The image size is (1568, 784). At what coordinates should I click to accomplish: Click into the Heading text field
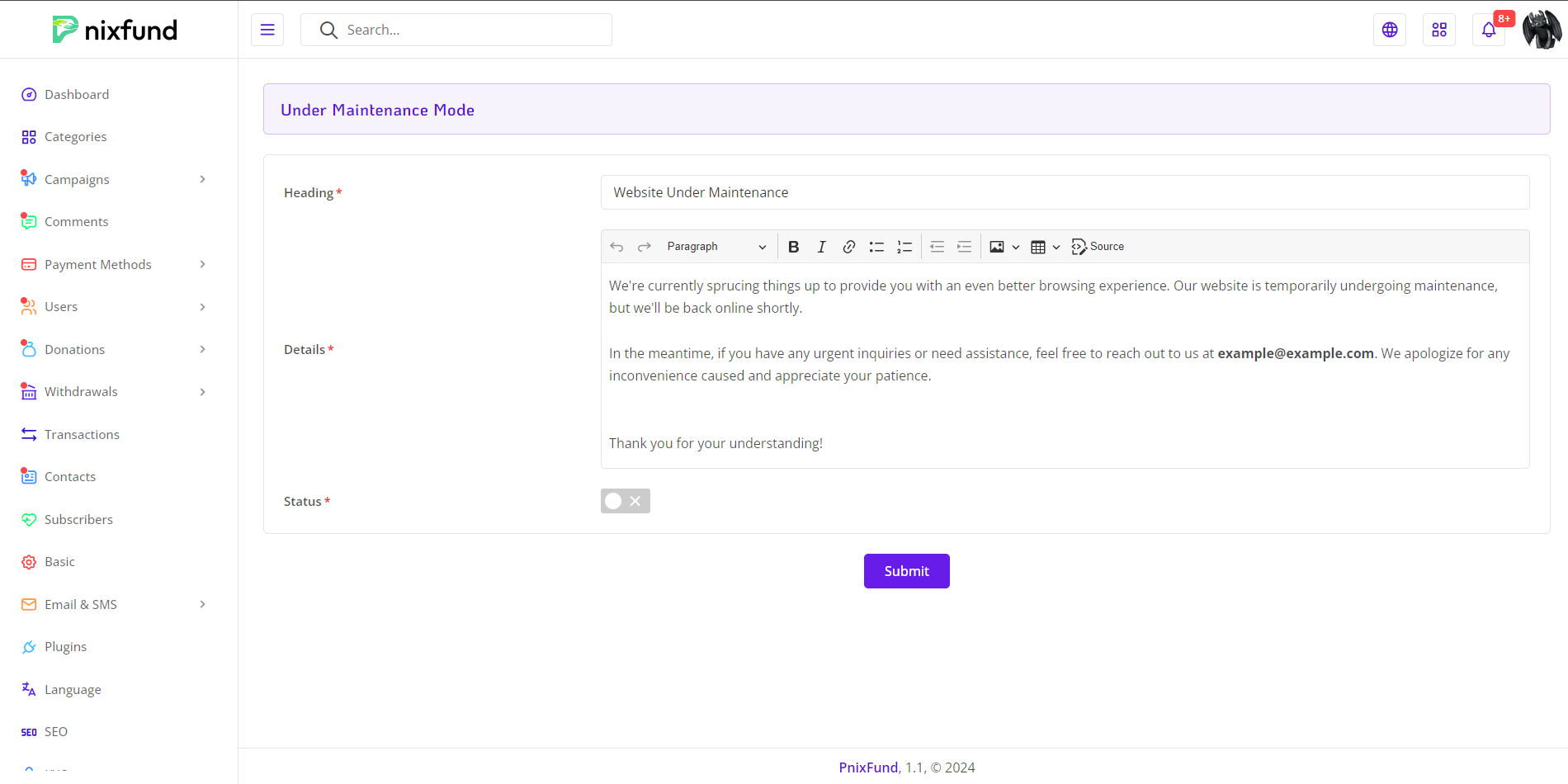[1065, 192]
